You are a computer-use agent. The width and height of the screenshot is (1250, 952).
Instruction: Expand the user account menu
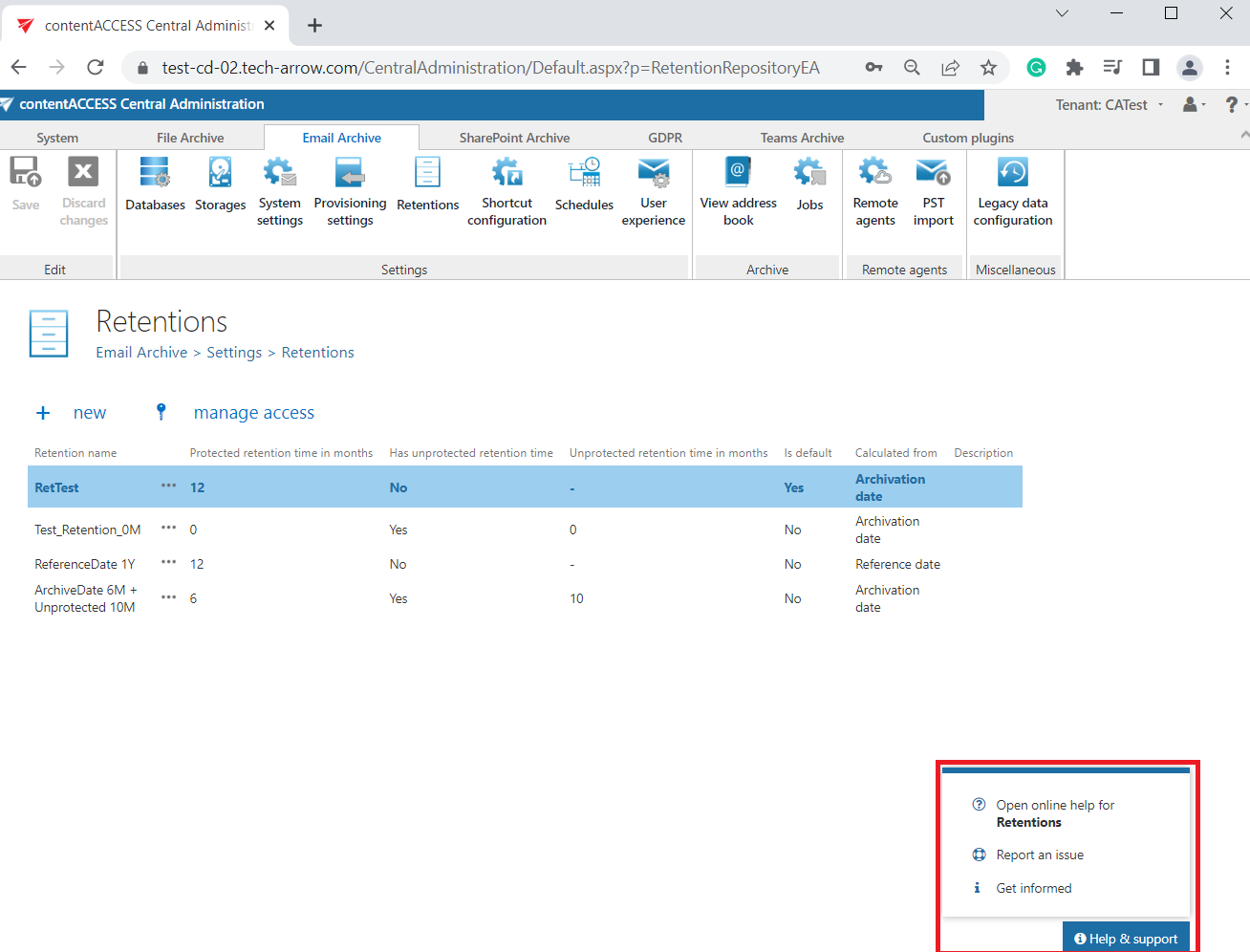1194,104
